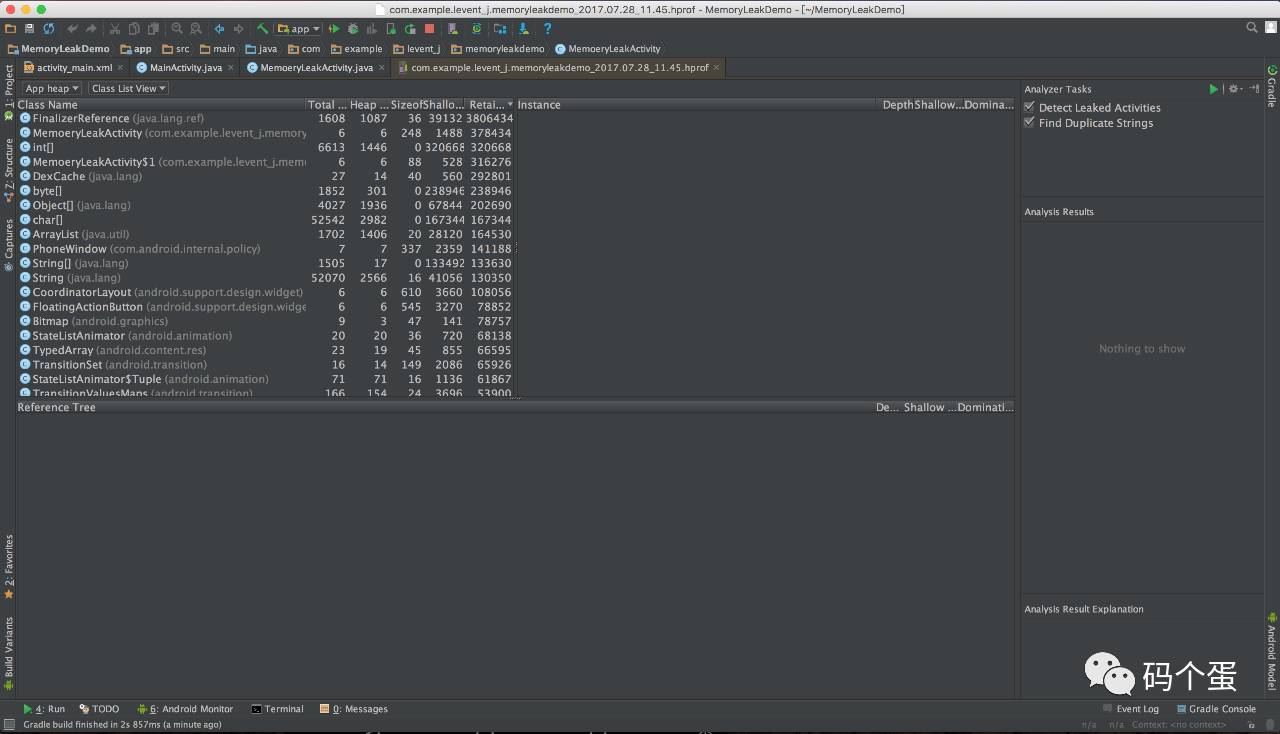The width and height of the screenshot is (1280, 734).
Task: Click the Forward navigation arrow
Action: point(239,29)
